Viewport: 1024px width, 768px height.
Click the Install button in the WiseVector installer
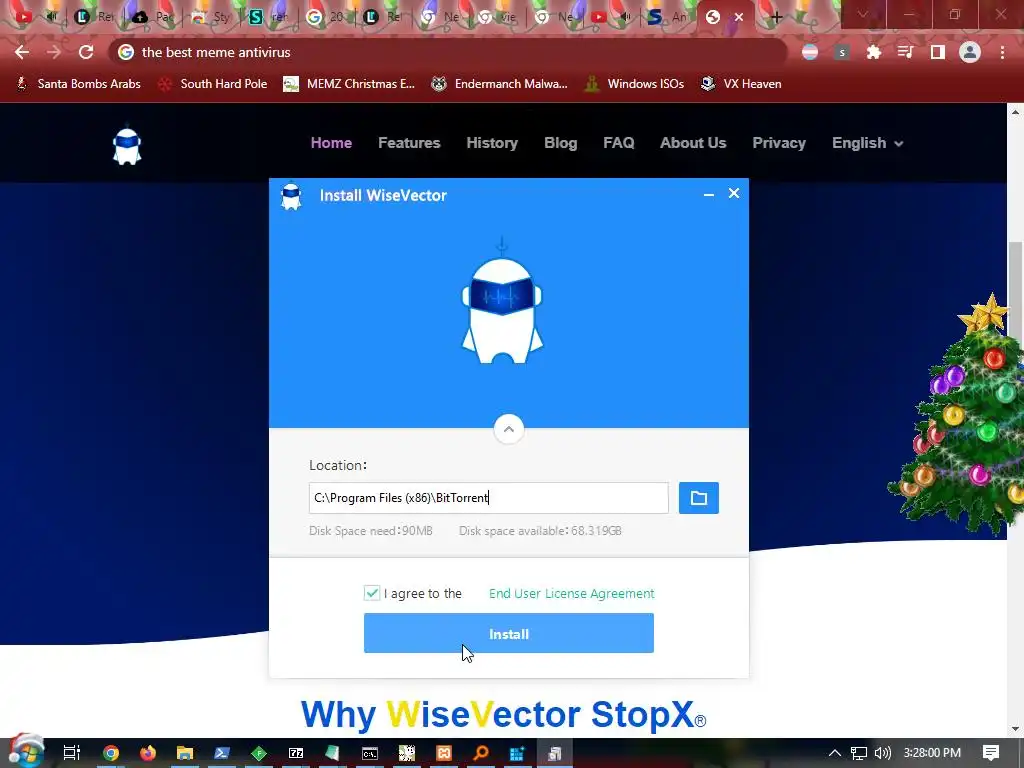click(509, 633)
